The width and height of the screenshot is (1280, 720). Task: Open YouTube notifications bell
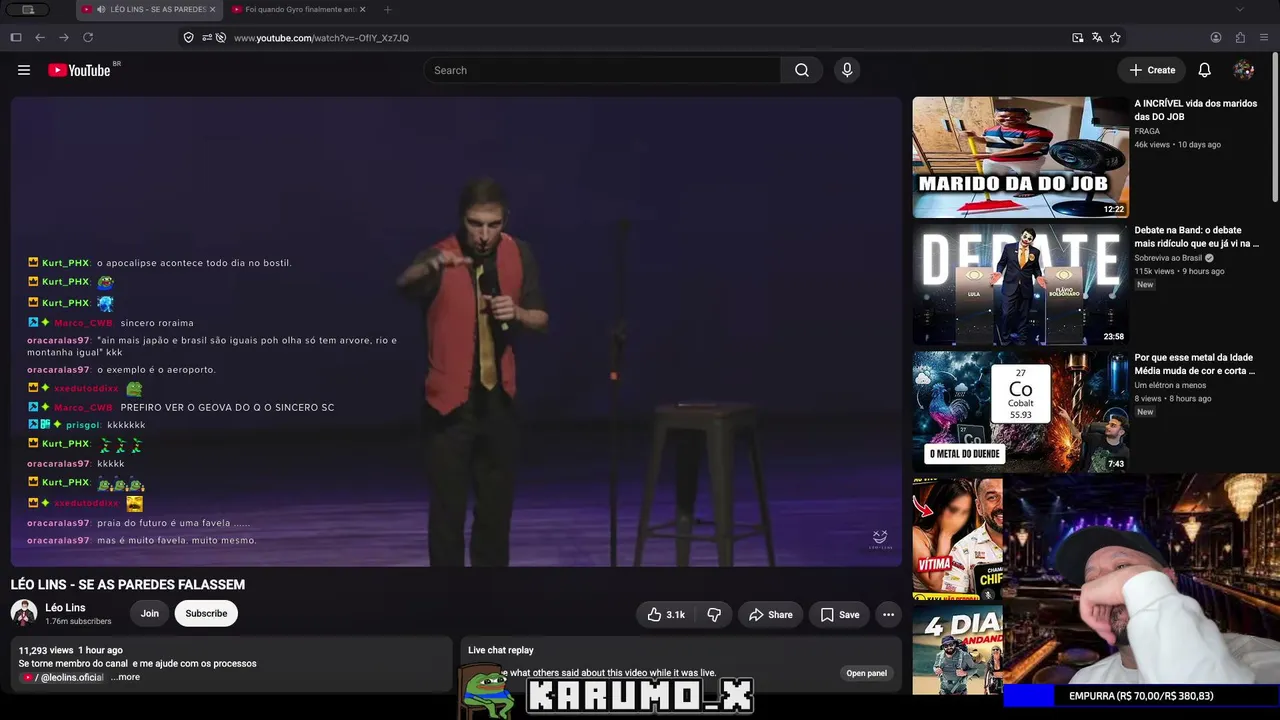tap(1205, 70)
